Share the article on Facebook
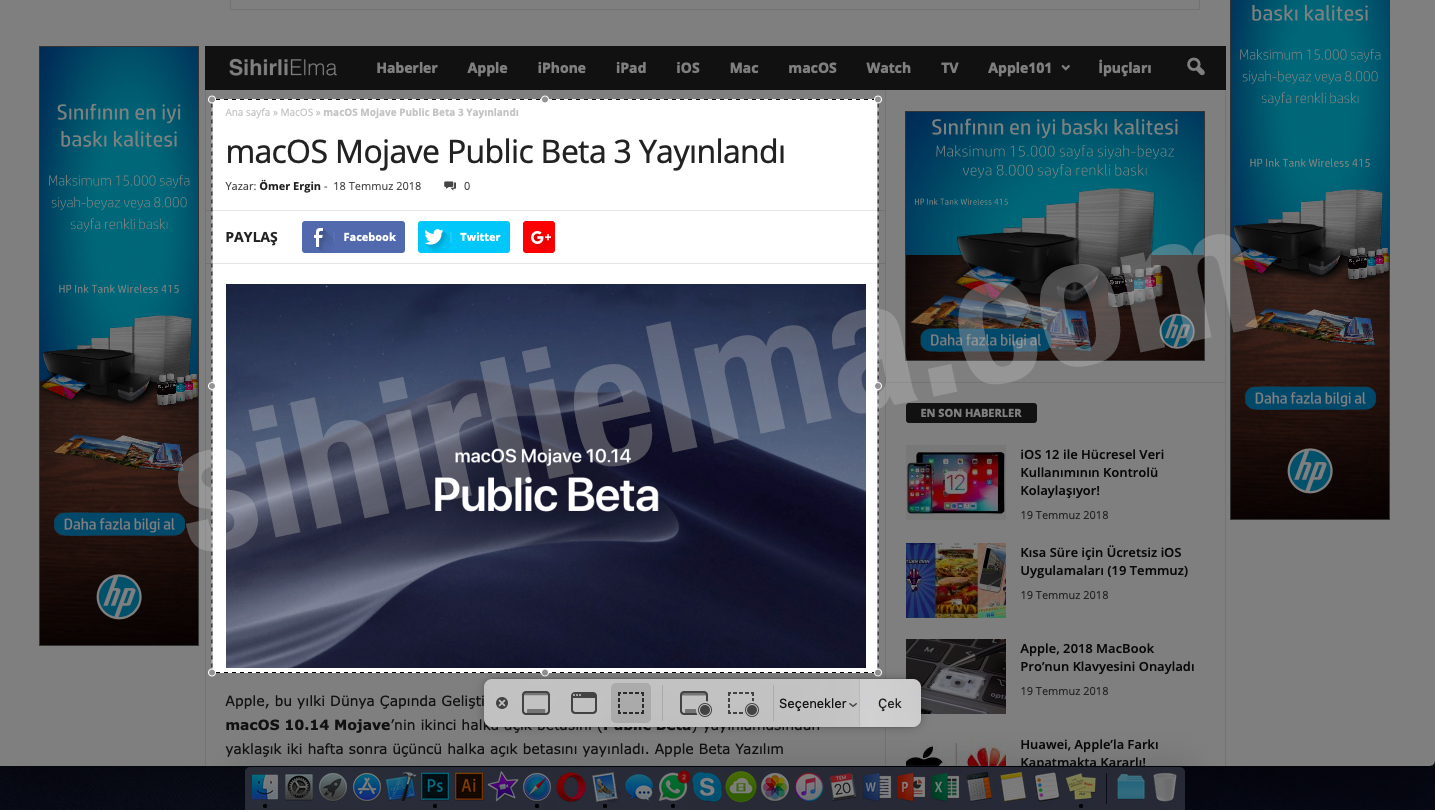Image resolution: width=1435 pixels, height=810 pixels. pos(353,237)
